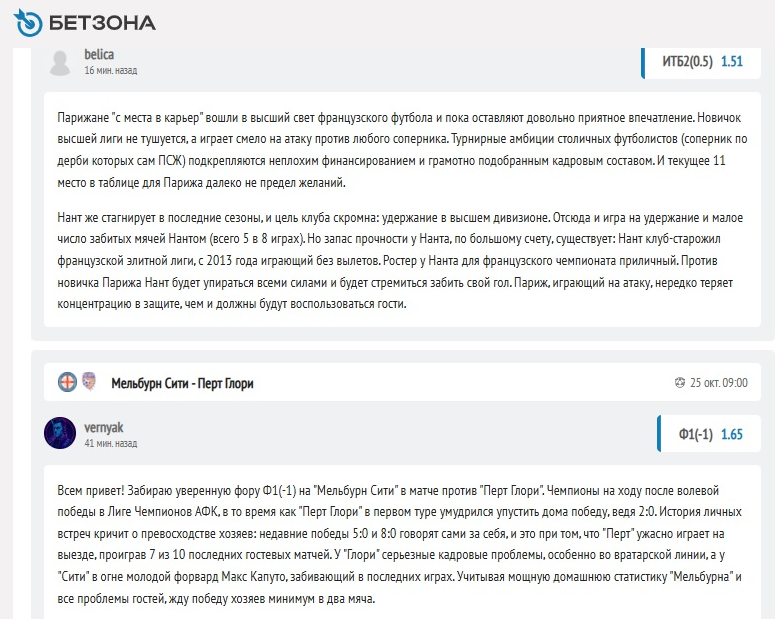
Task: Click the 1.51 odds value
Action: point(732,61)
